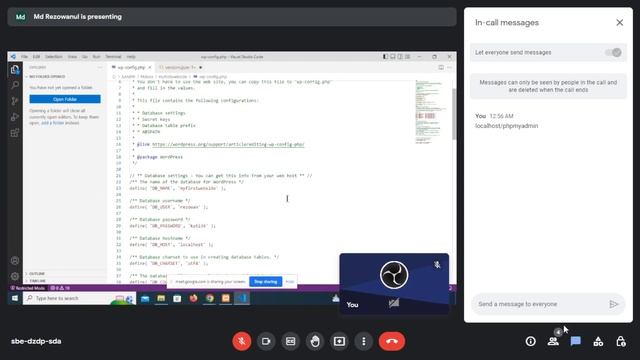Toggle Let everyone send messages switch

[613, 52]
